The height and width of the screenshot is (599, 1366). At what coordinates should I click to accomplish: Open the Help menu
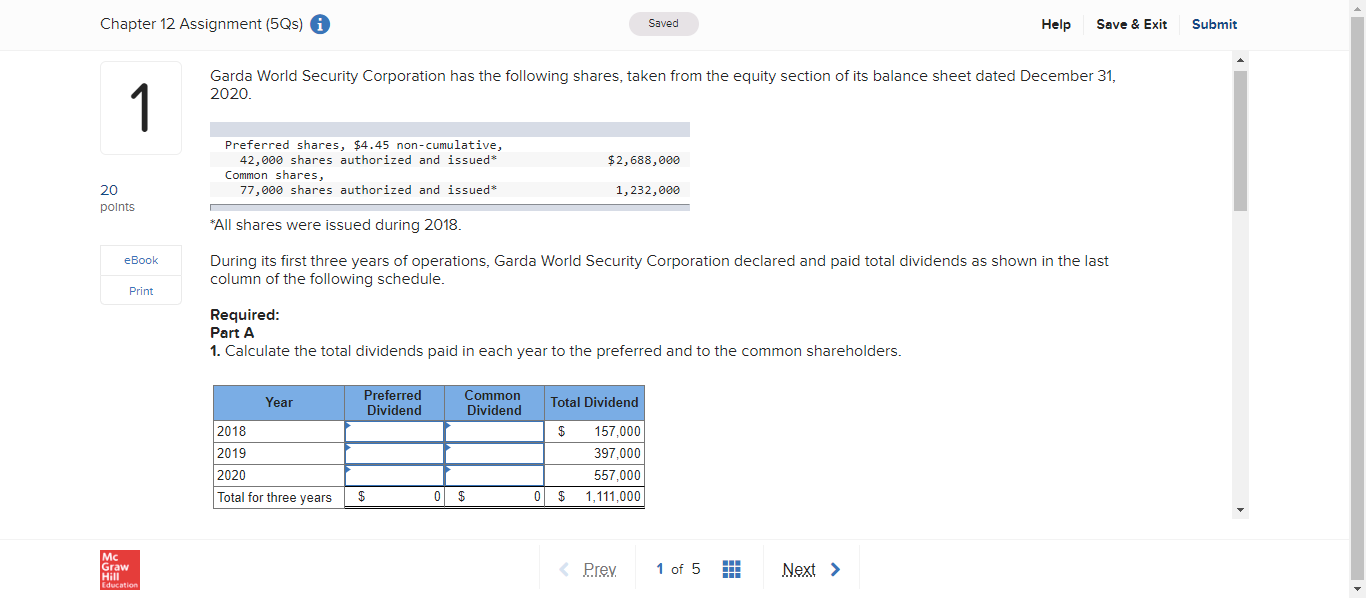pos(1056,25)
